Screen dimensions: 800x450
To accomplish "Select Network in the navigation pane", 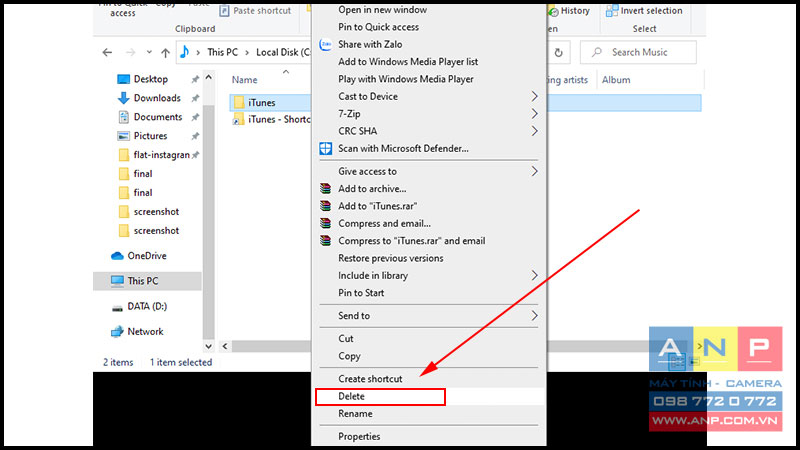I will coord(145,332).
